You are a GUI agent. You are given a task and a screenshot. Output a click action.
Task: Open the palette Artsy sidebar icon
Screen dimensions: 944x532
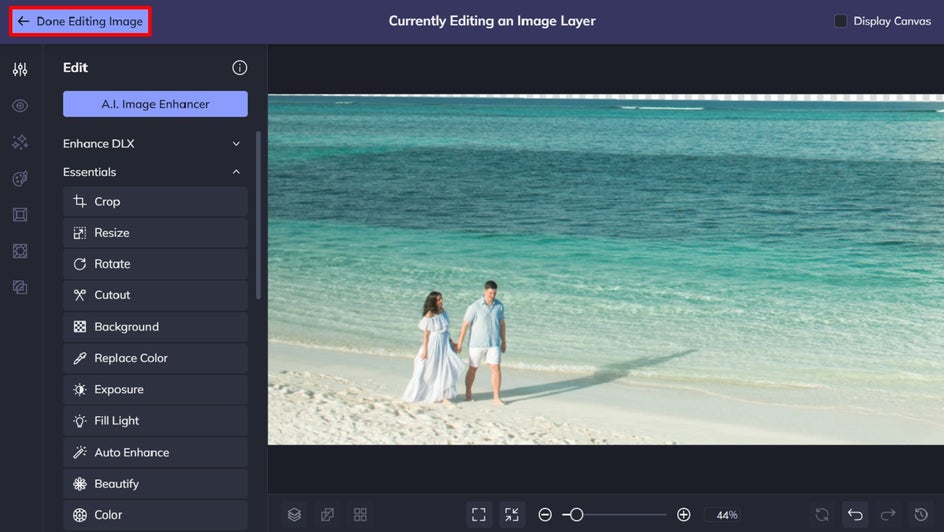point(20,179)
